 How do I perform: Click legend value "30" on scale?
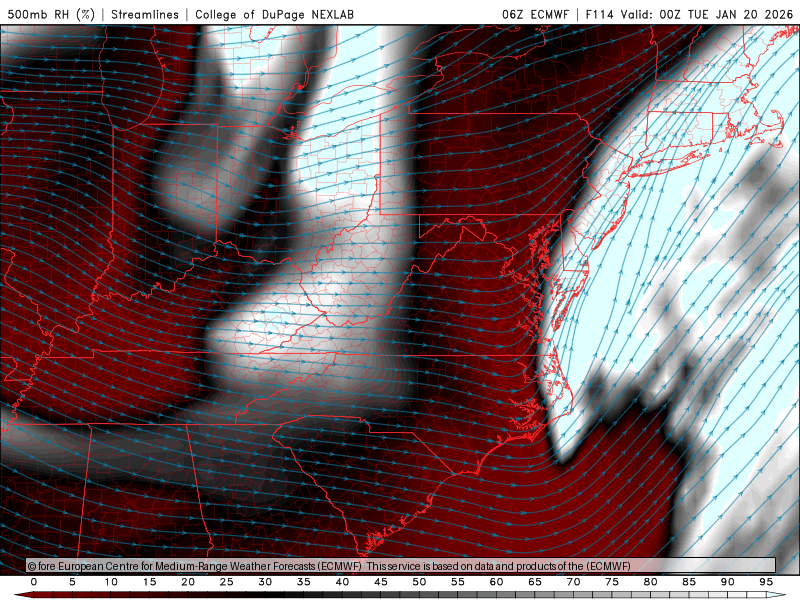point(265,582)
